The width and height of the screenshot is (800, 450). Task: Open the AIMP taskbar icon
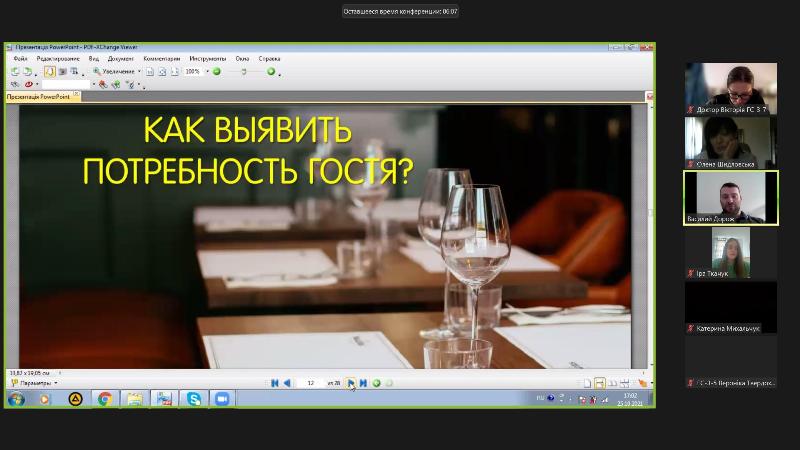[76, 399]
